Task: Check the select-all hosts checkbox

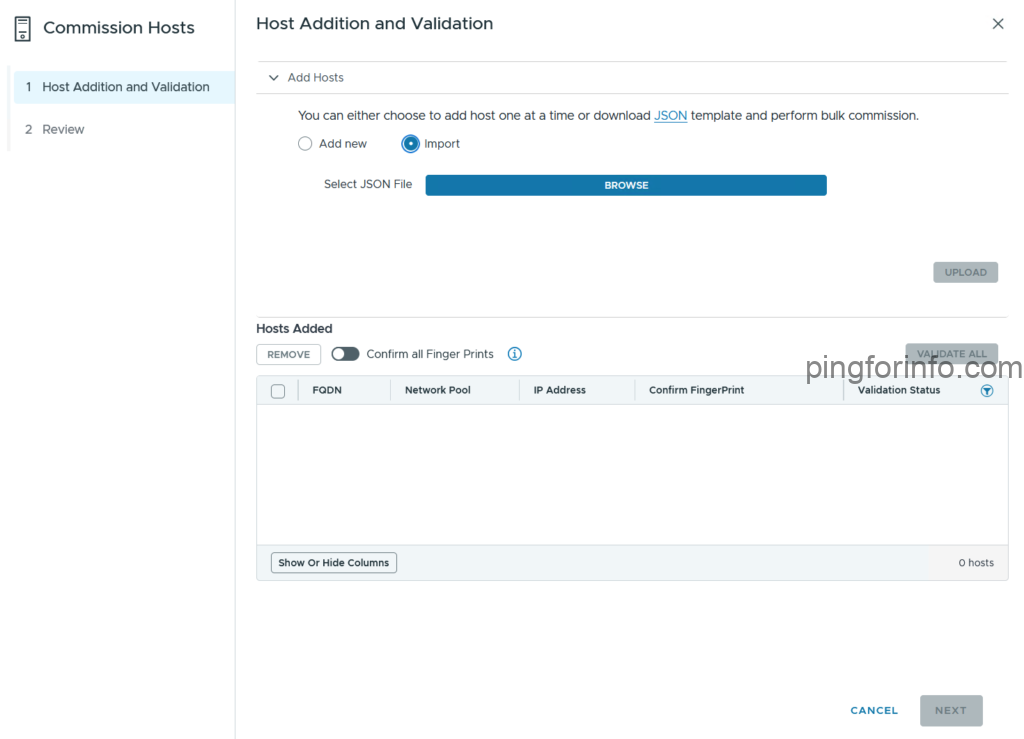Action: [x=278, y=391]
